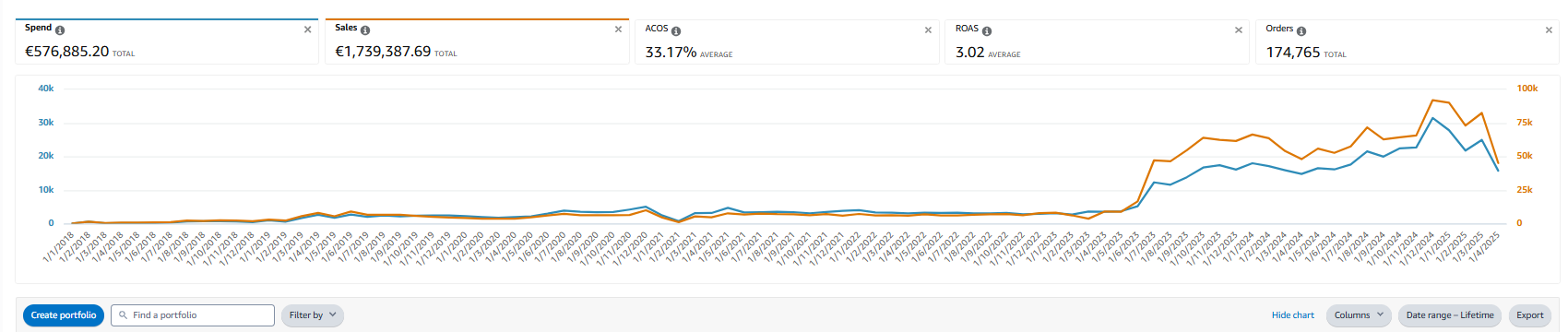Open the Columns dropdown
Image resolution: width=1568 pixels, height=332 pixels.
tap(1360, 315)
